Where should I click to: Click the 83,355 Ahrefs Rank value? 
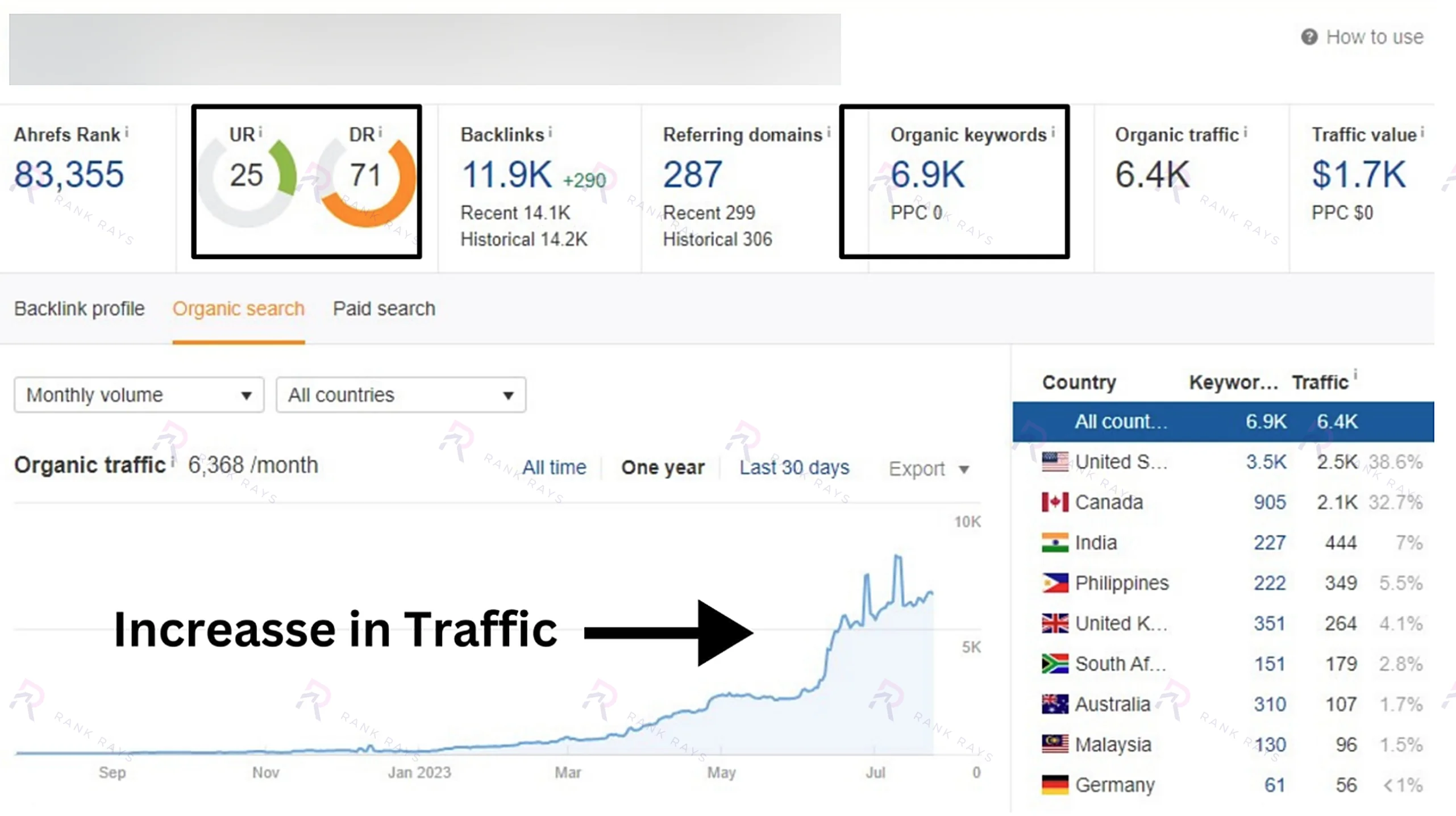(69, 174)
